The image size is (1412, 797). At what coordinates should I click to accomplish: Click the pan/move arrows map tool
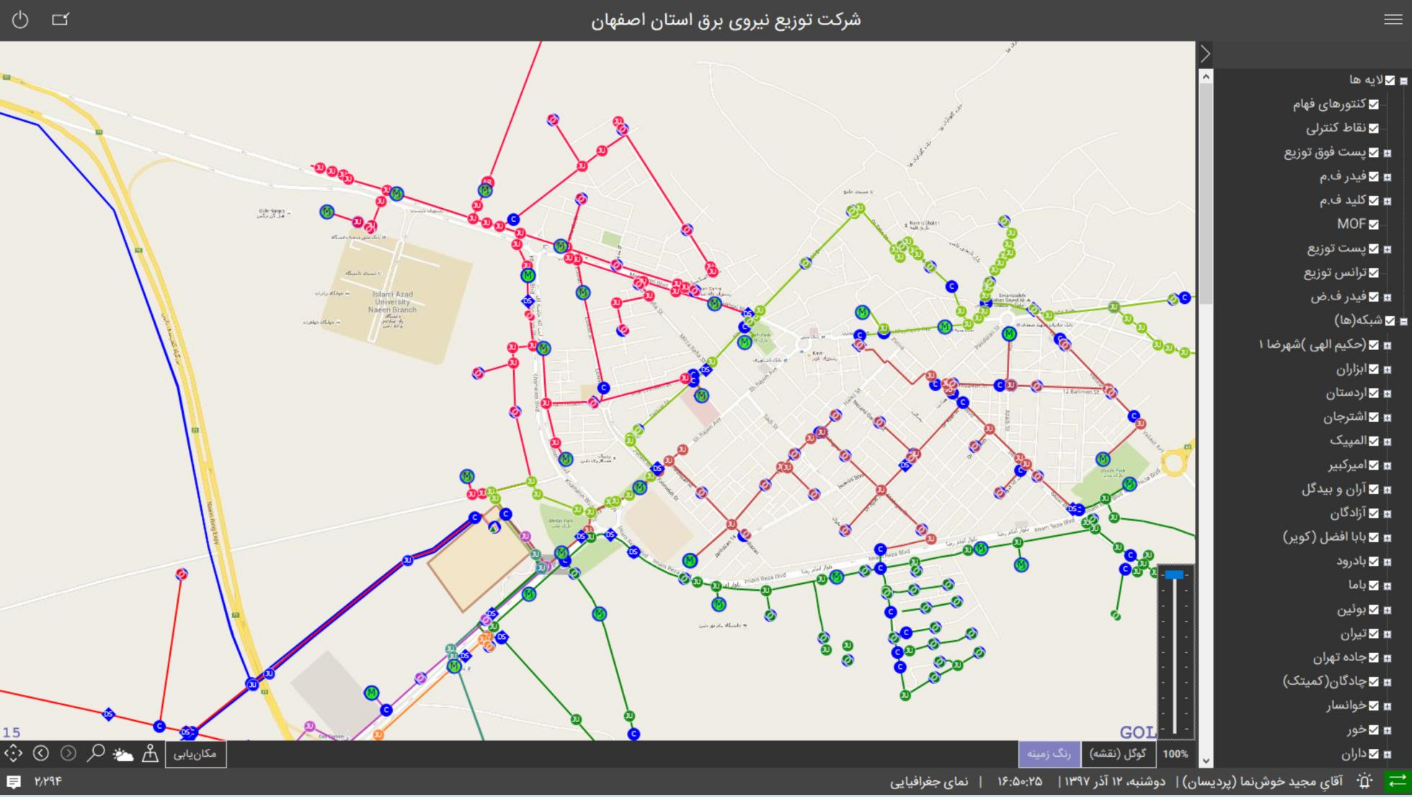coord(14,753)
